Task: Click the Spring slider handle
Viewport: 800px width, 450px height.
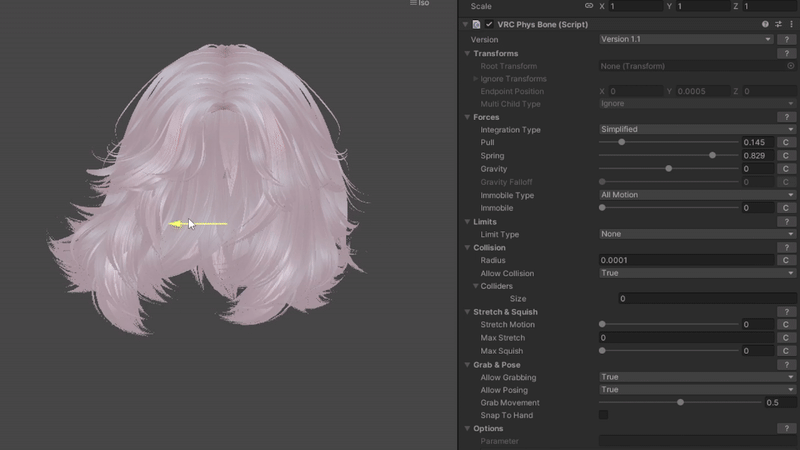Action: click(712, 156)
